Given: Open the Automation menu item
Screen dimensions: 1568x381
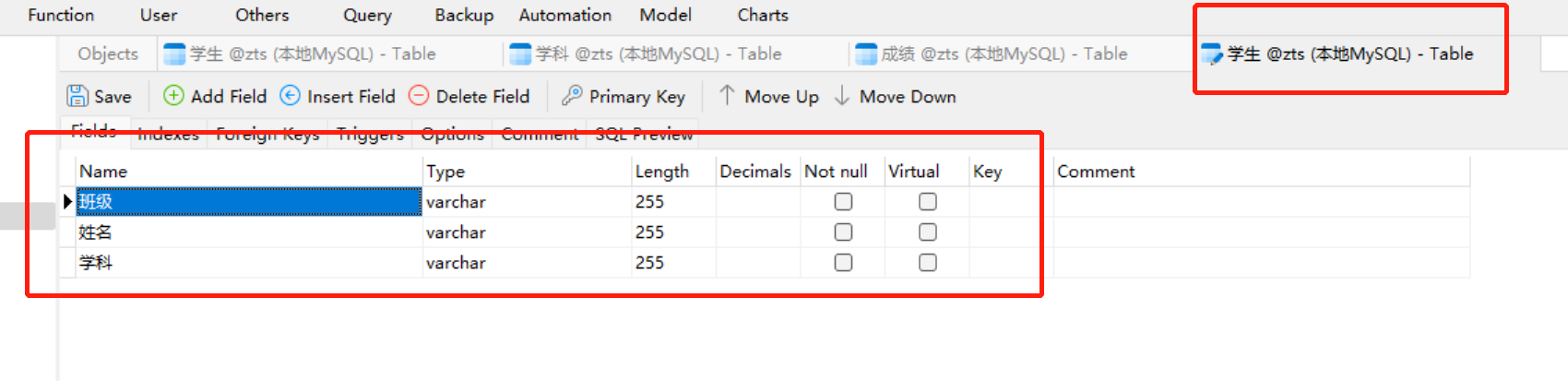Looking at the screenshot, I should point(564,15).
